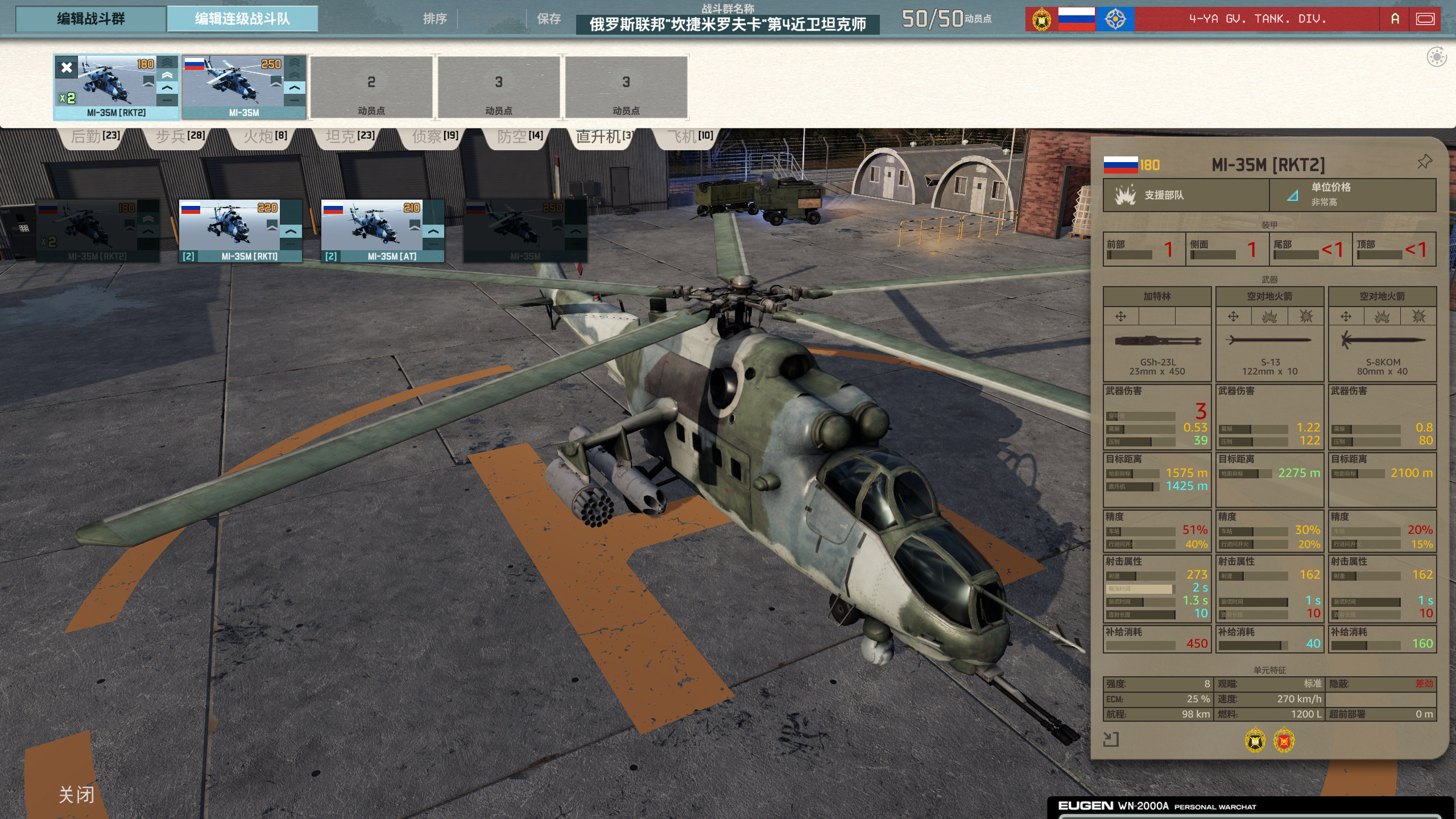Select no-veterancy dash on 250-point MI-35M deck card
Screen dimensions: 1456x819
pyautogui.click(x=294, y=100)
